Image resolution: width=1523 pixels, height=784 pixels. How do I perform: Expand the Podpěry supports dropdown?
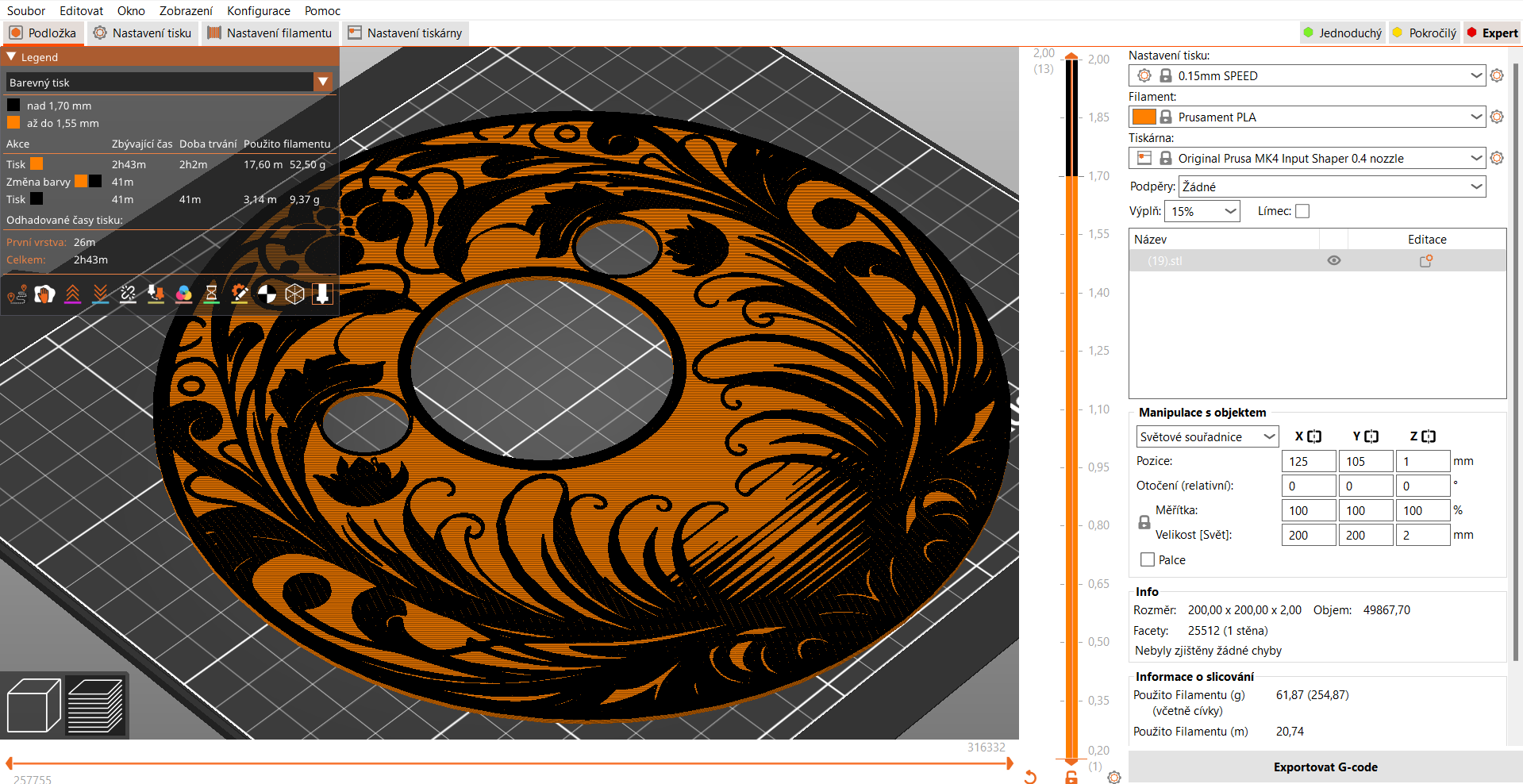1476,187
